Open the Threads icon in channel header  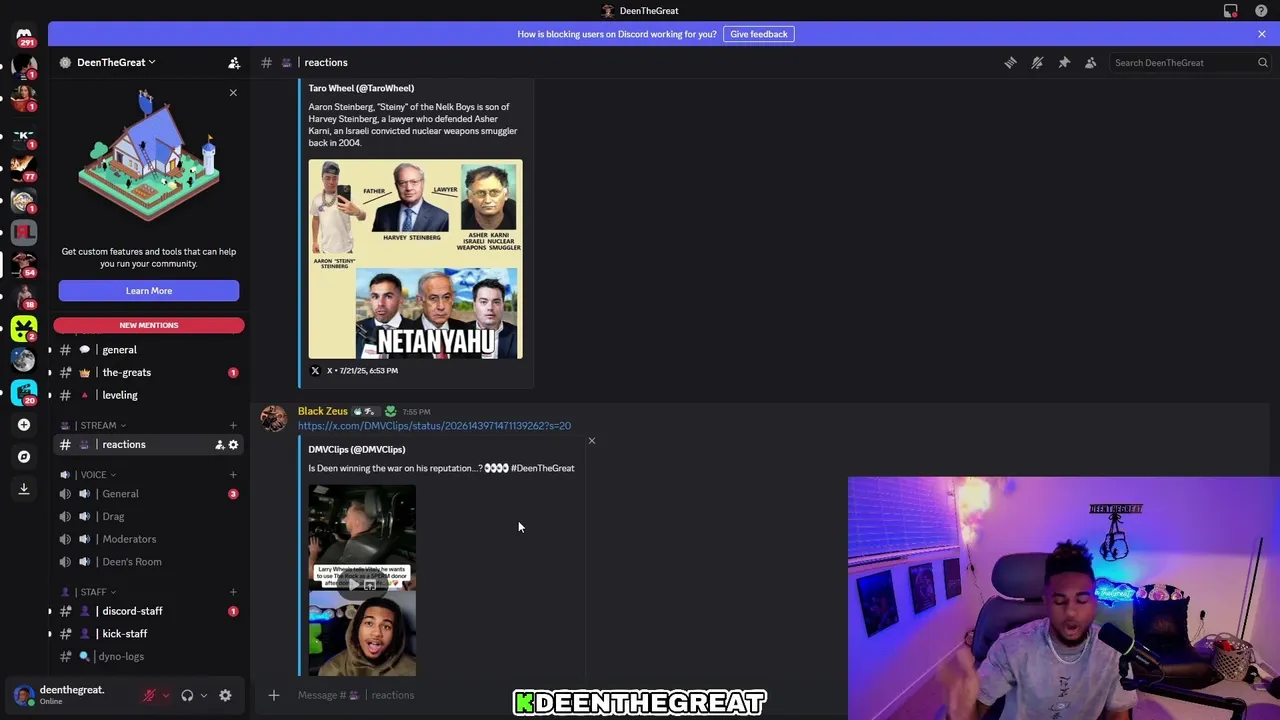[x=1010, y=63]
